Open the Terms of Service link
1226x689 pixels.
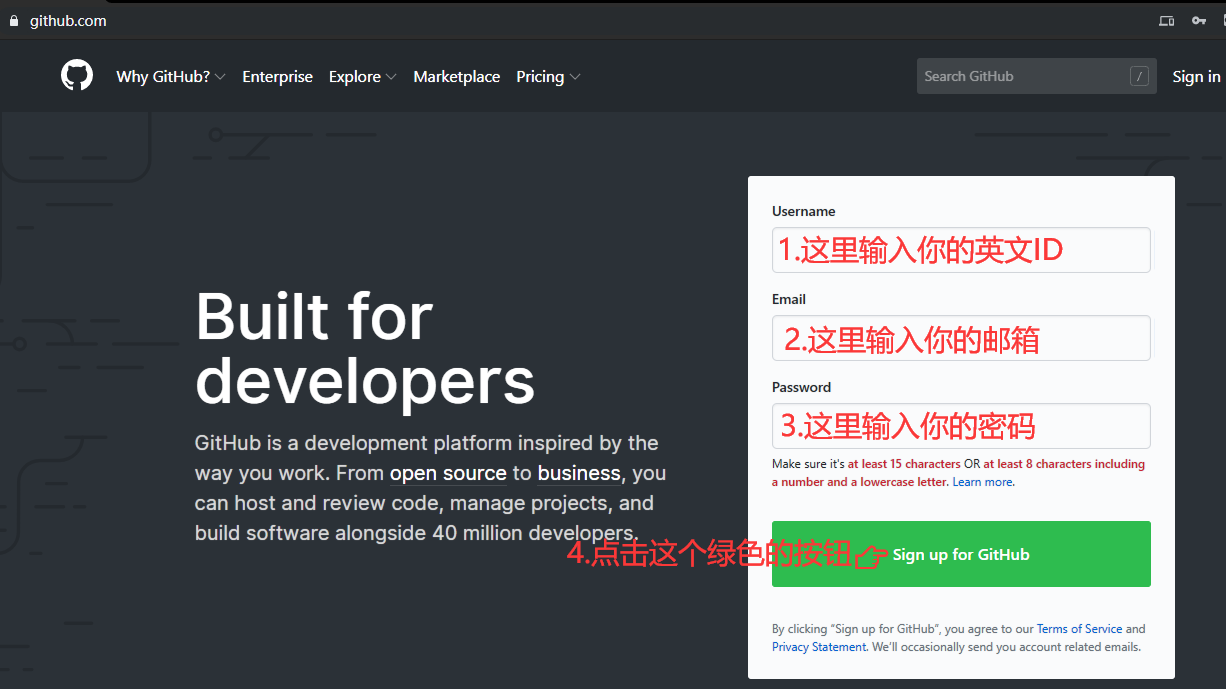click(x=1079, y=629)
